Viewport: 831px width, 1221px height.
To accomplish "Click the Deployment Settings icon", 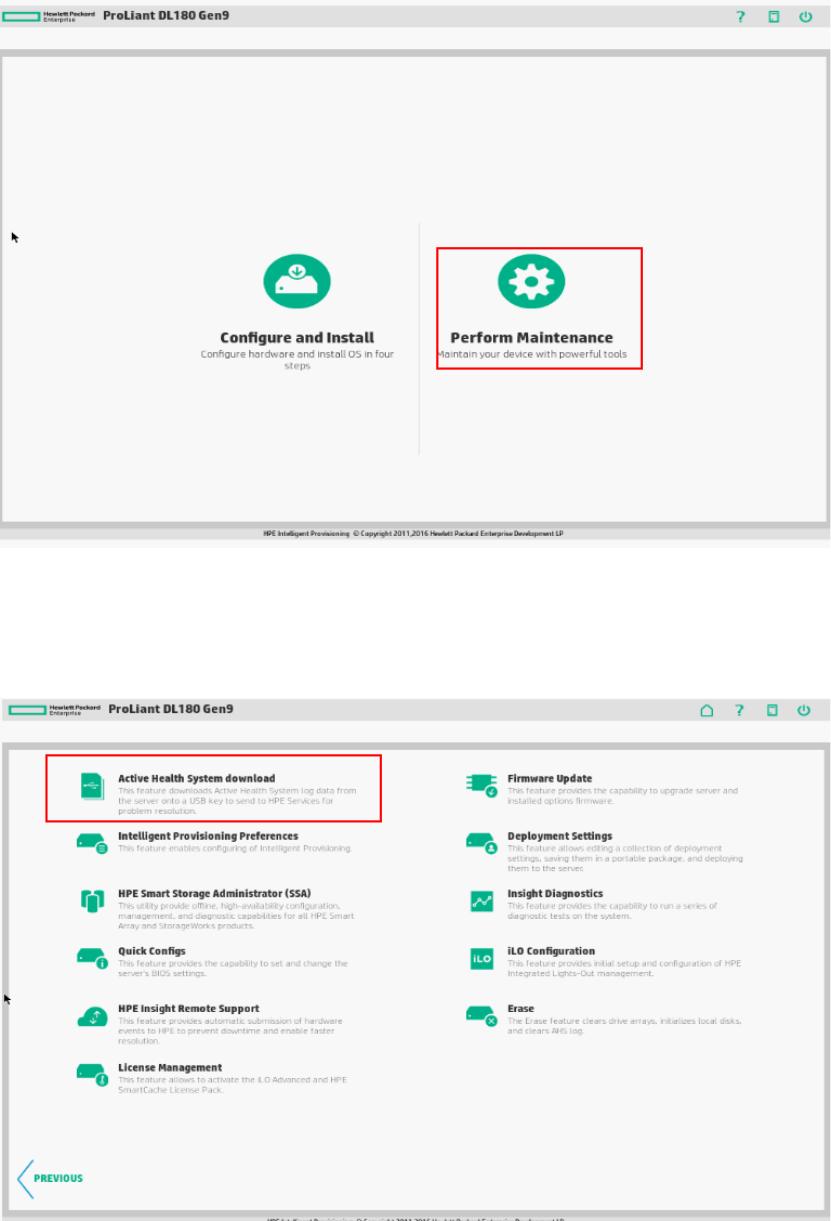I will click(x=482, y=844).
